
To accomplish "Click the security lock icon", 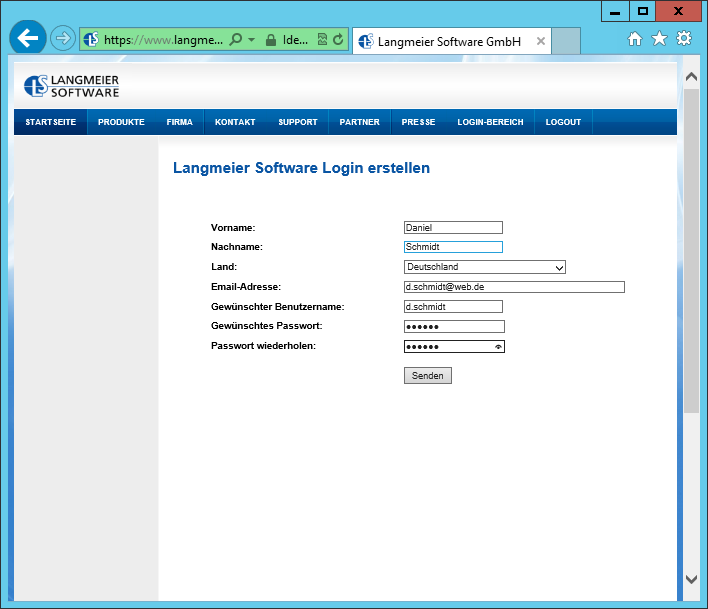I will click(x=271, y=40).
